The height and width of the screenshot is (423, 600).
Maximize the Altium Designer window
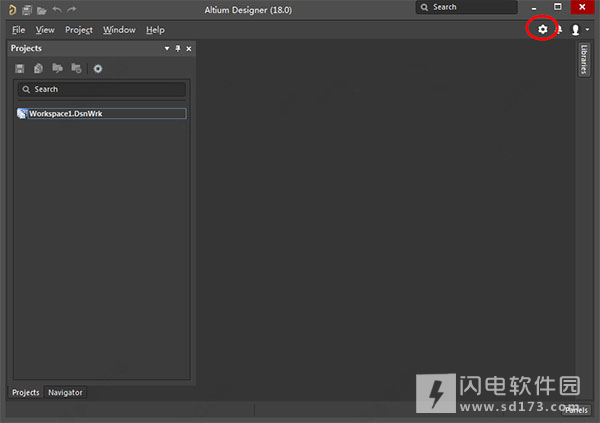point(558,7)
